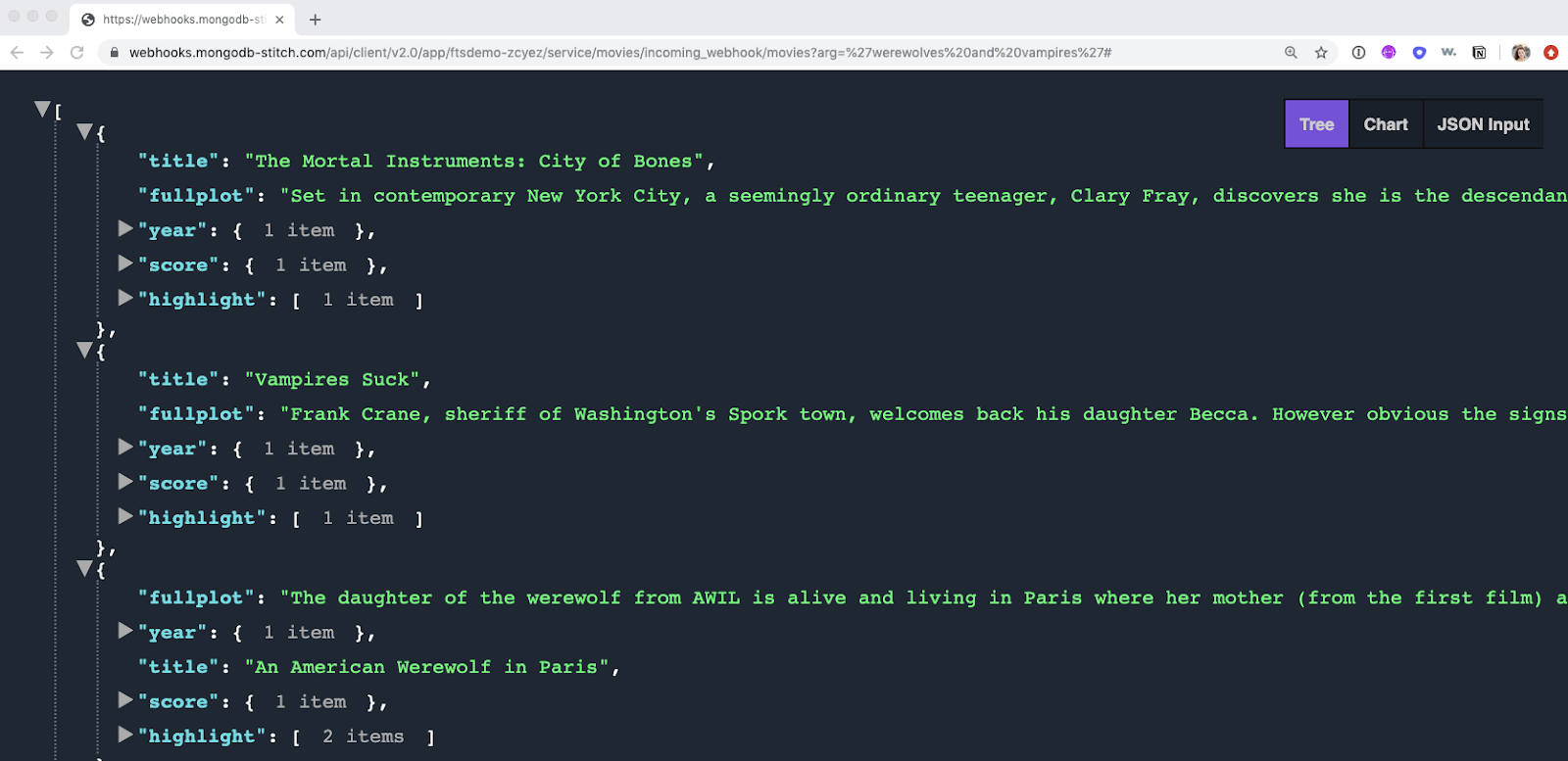Click the "2 items" highlight count
The image size is (1568, 761).
pyautogui.click(x=363, y=737)
